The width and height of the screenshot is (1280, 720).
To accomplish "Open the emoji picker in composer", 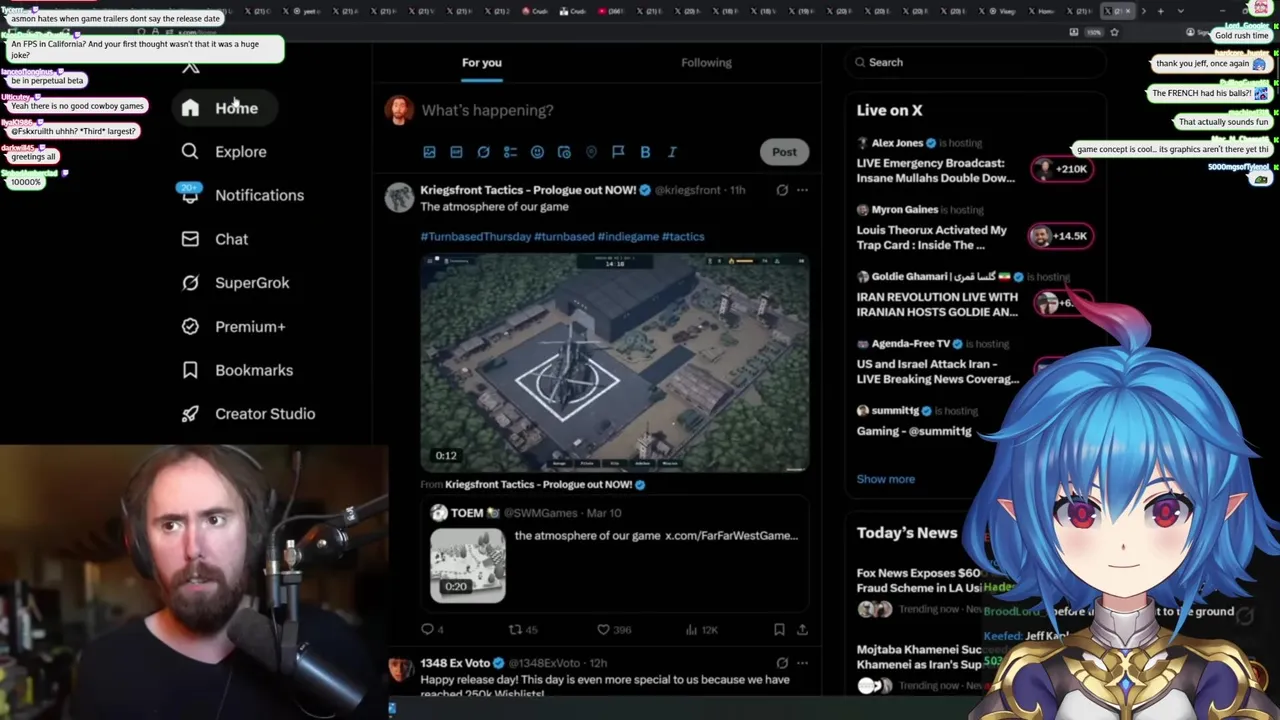I will tap(537, 152).
